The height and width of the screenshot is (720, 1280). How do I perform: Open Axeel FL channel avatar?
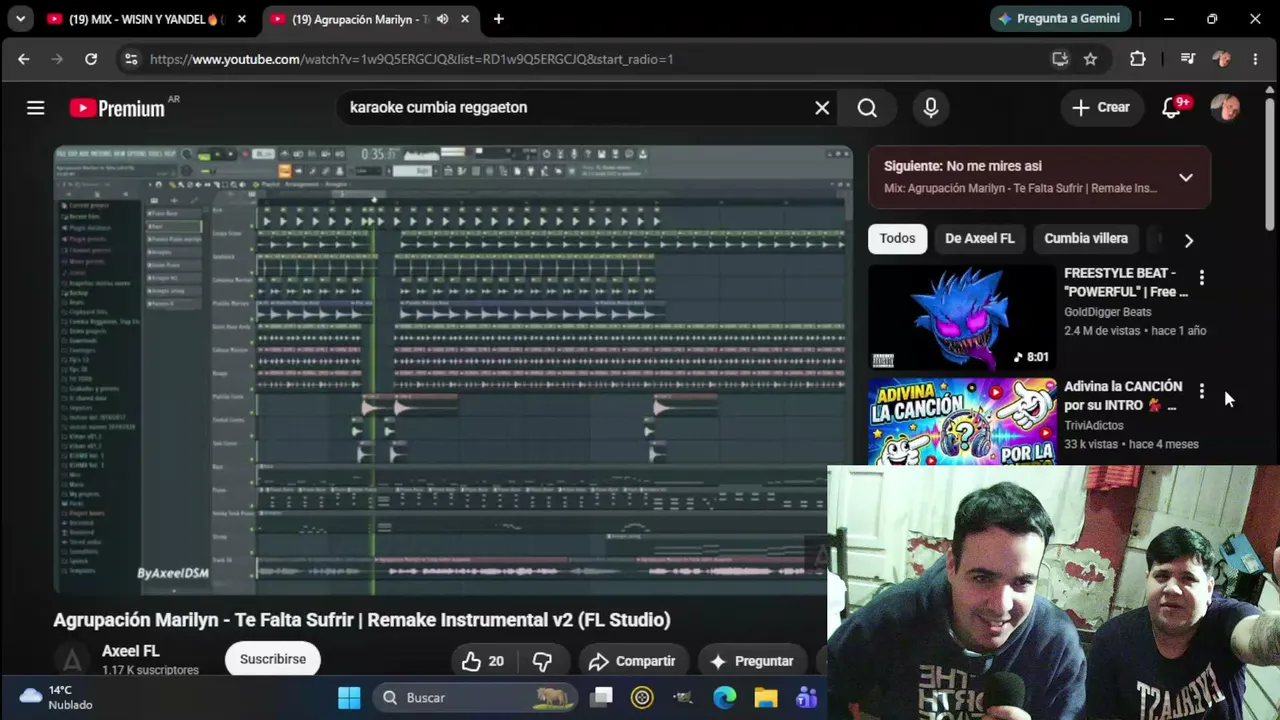point(72,660)
